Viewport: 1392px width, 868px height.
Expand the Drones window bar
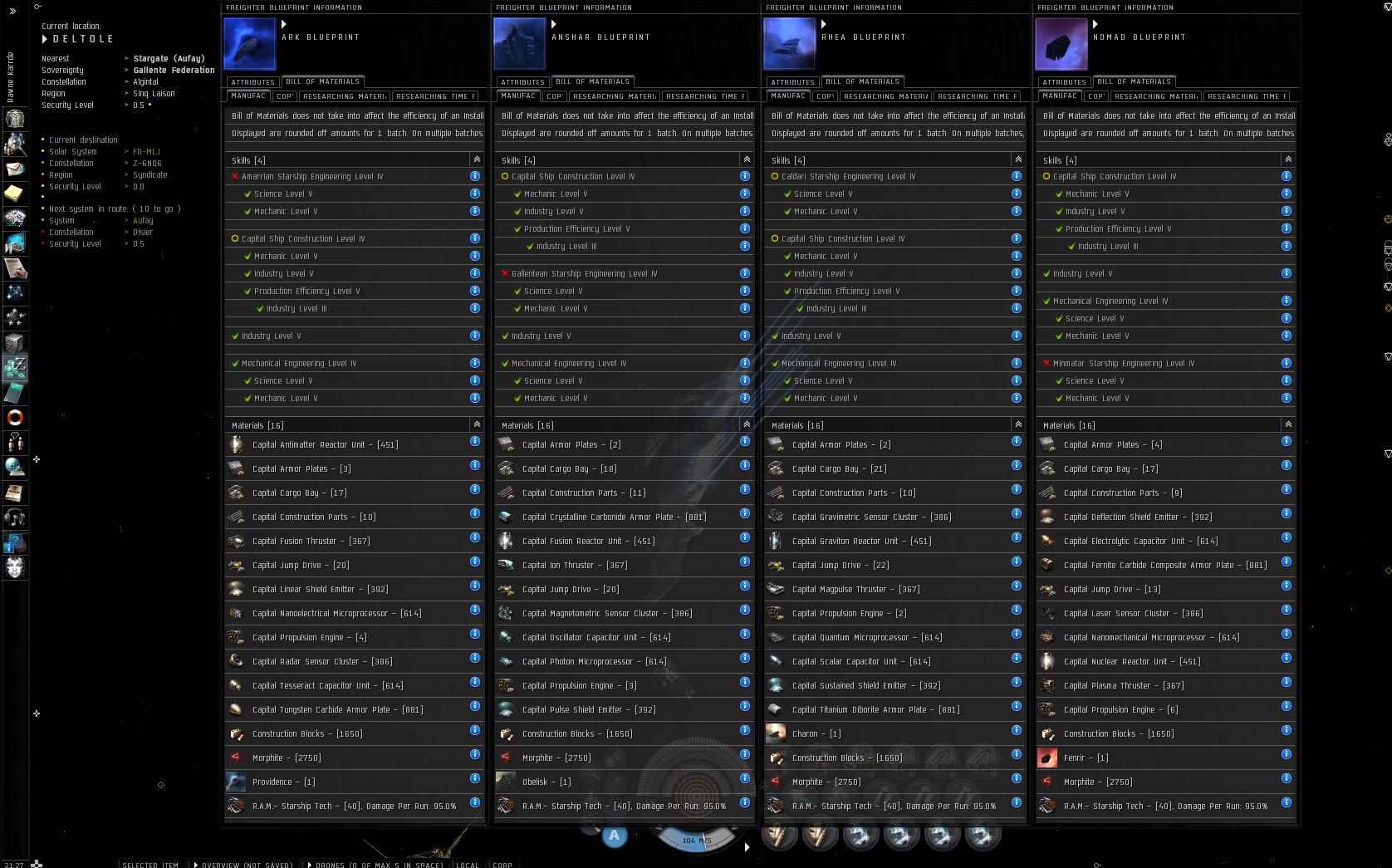click(375, 864)
